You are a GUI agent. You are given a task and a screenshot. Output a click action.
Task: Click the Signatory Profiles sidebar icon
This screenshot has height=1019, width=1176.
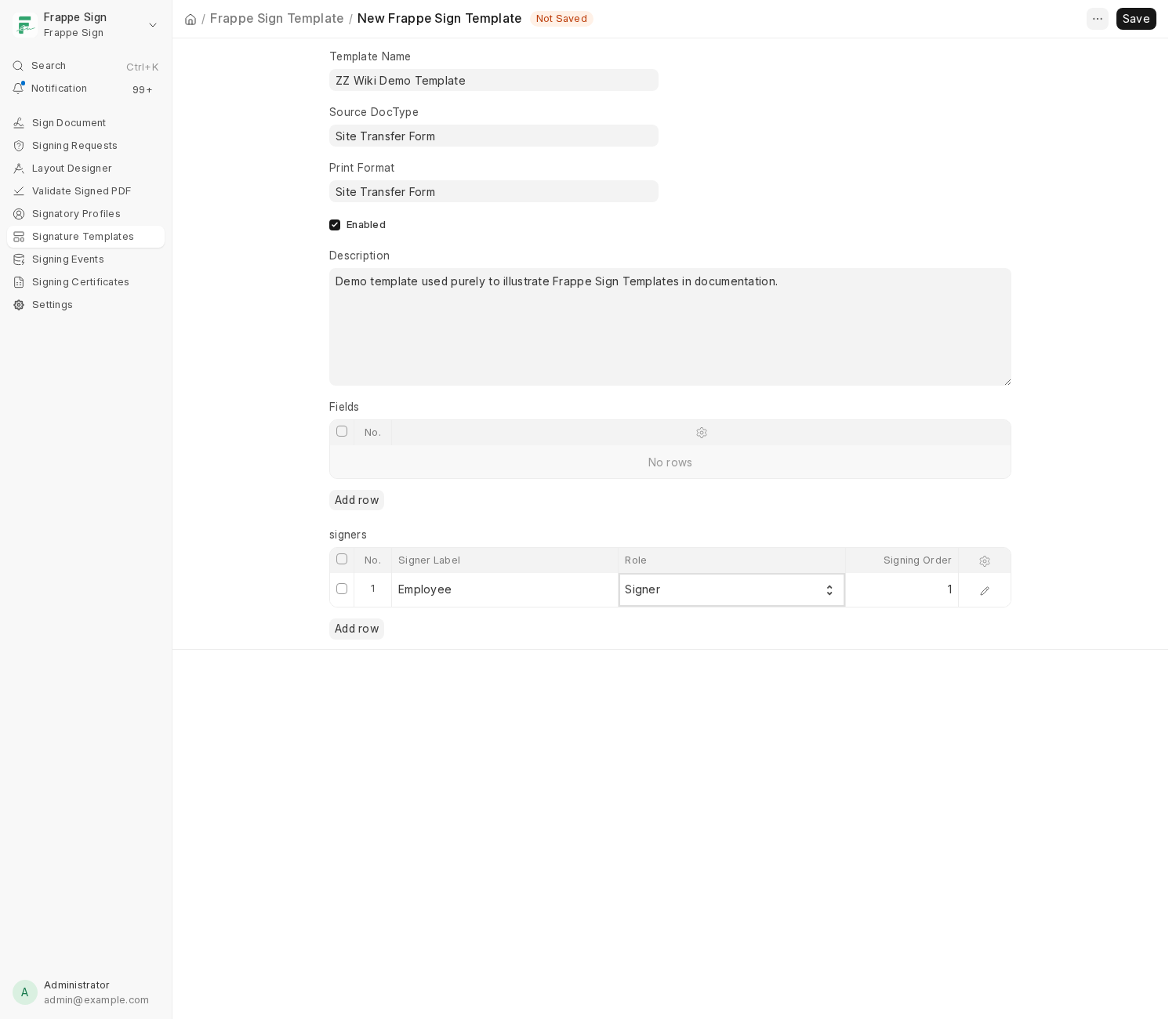point(19,214)
